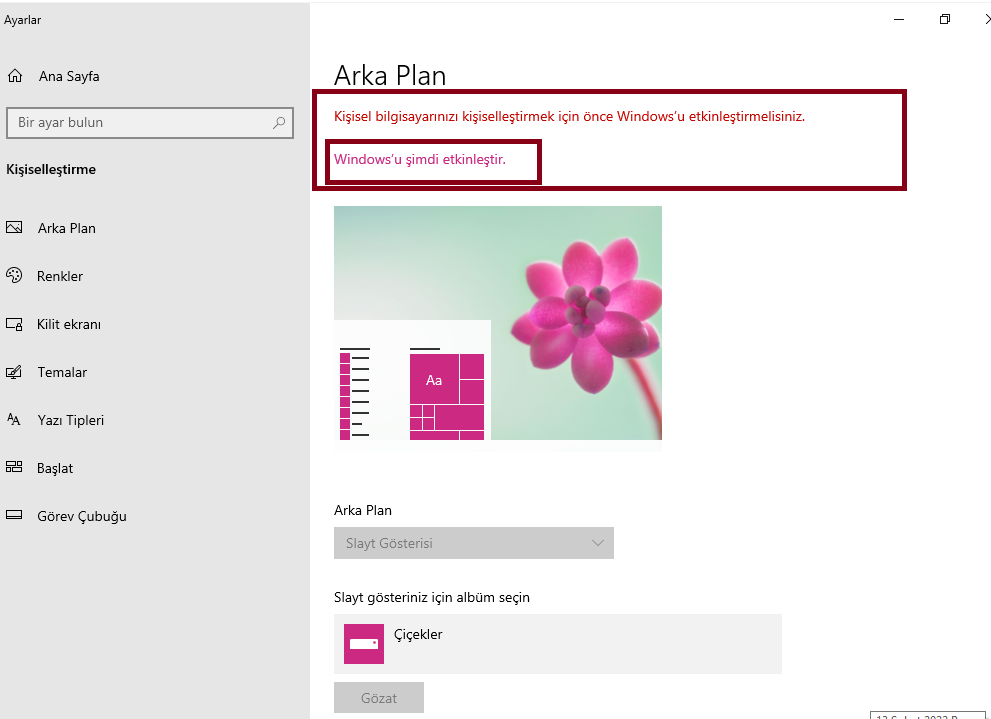The width and height of the screenshot is (991, 719).
Task: Click the Arka Plan picture icon in sidebar
Action: [x=14, y=227]
